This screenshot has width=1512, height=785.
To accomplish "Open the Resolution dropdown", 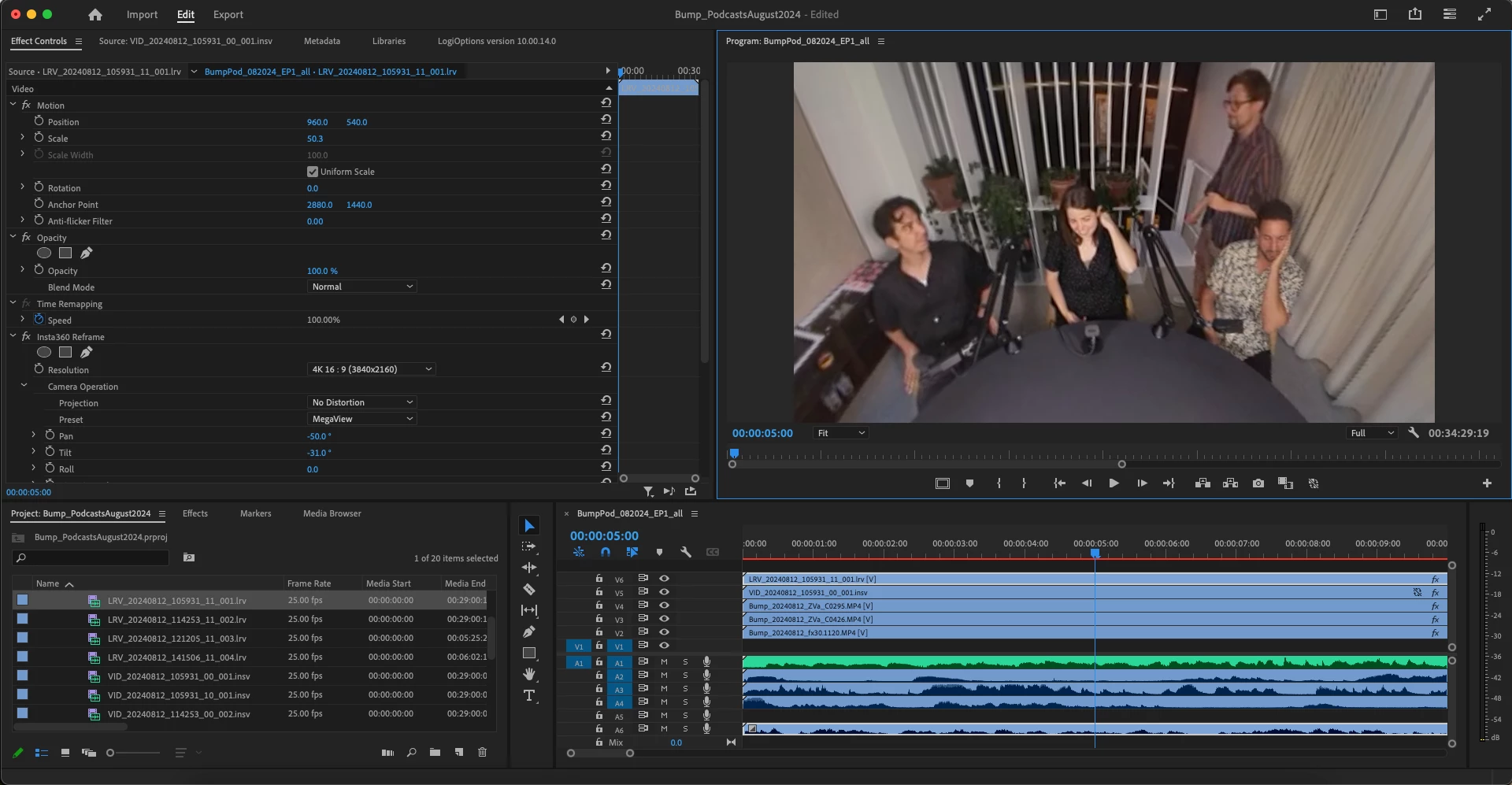I will (x=371, y=369).
